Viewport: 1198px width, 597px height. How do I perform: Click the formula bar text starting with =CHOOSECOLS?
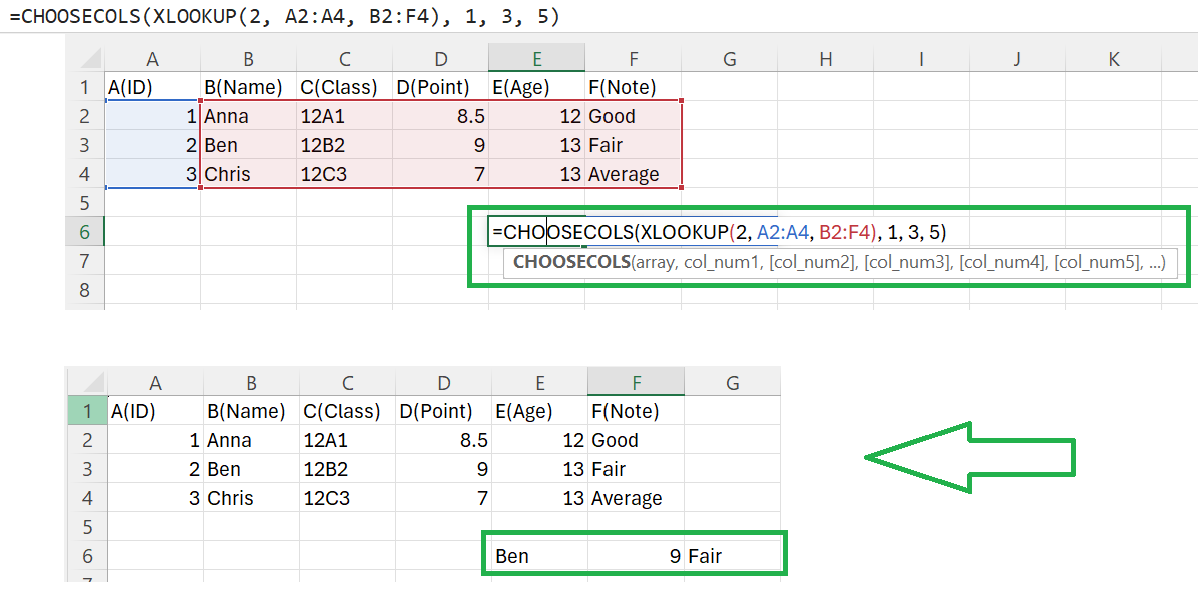[284, 17]
